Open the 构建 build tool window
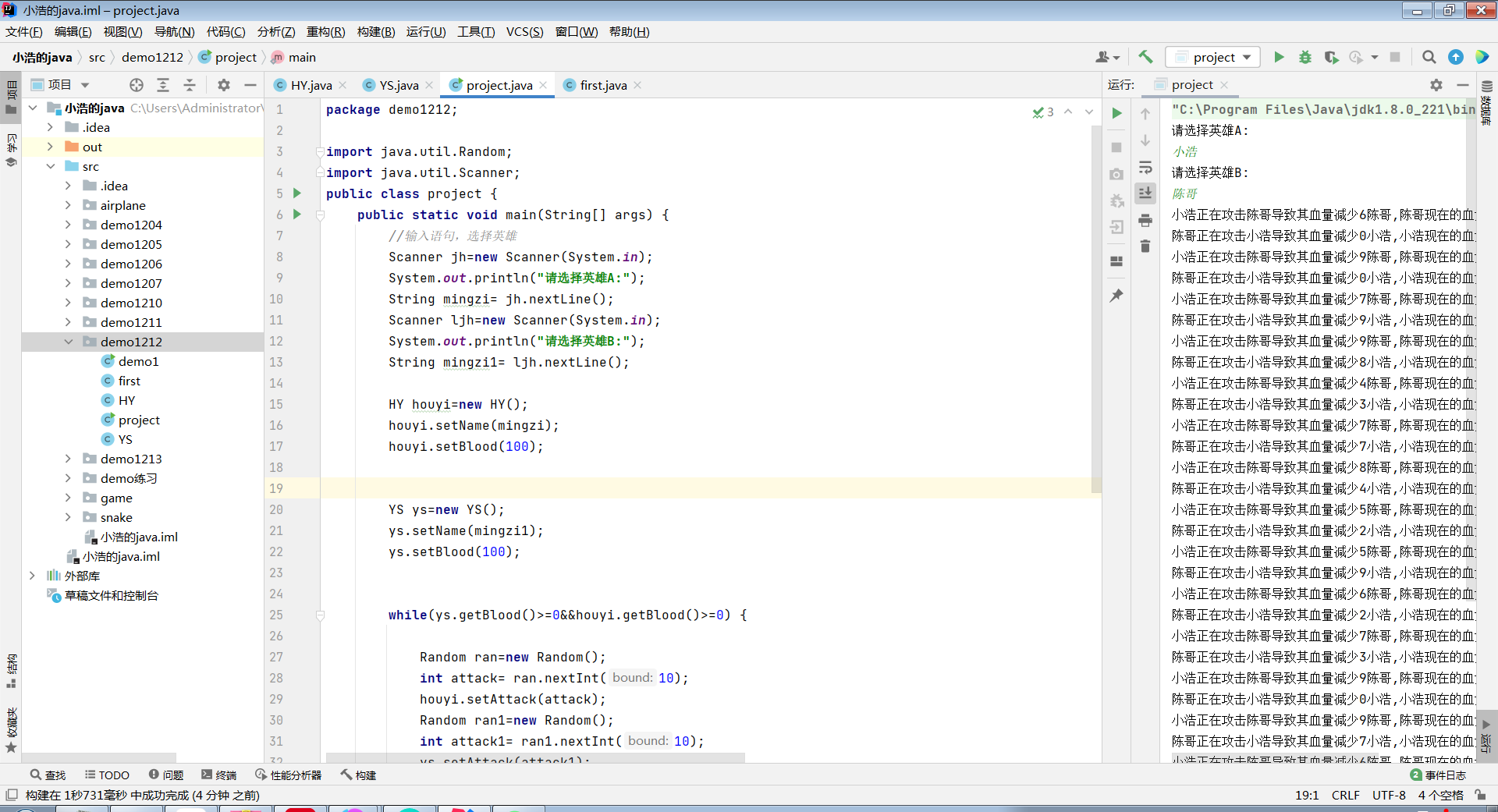 point(358,775)
